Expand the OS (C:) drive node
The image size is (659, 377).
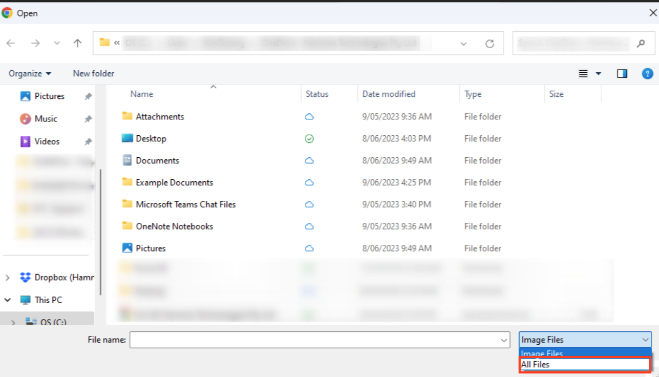tap(13, 323)
